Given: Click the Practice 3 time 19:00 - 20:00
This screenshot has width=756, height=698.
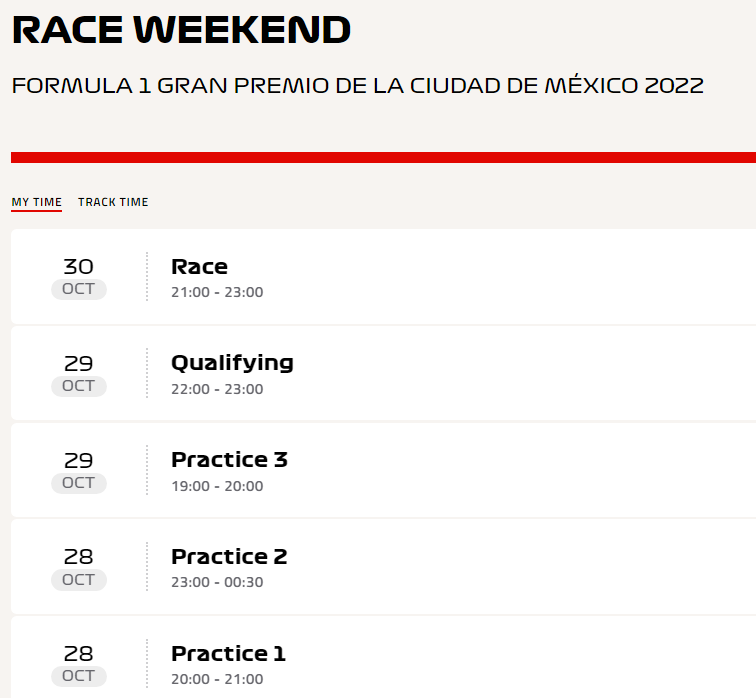Looking at the screenshot, I should point(217,486).
